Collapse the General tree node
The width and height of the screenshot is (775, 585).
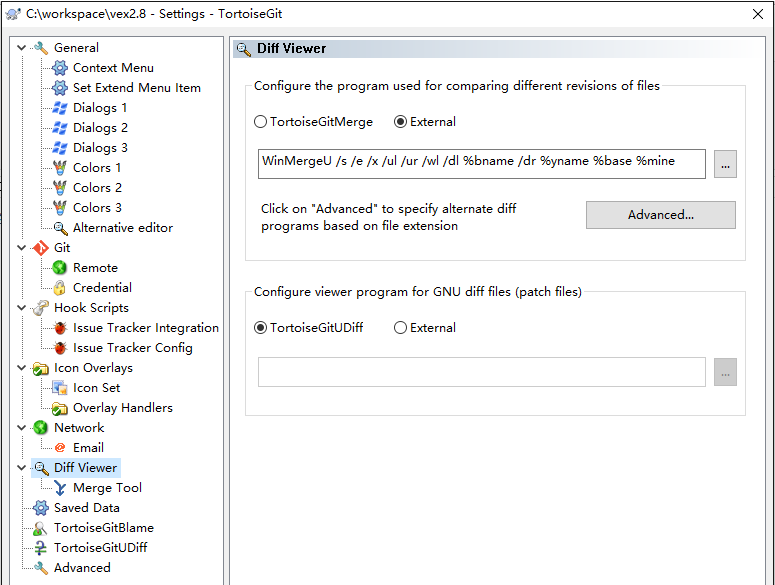(22, 48)
